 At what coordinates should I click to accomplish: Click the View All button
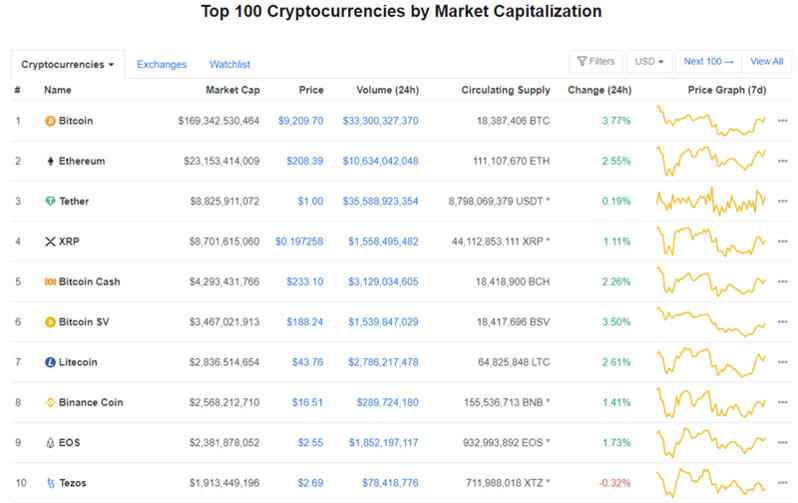(766, 62)
